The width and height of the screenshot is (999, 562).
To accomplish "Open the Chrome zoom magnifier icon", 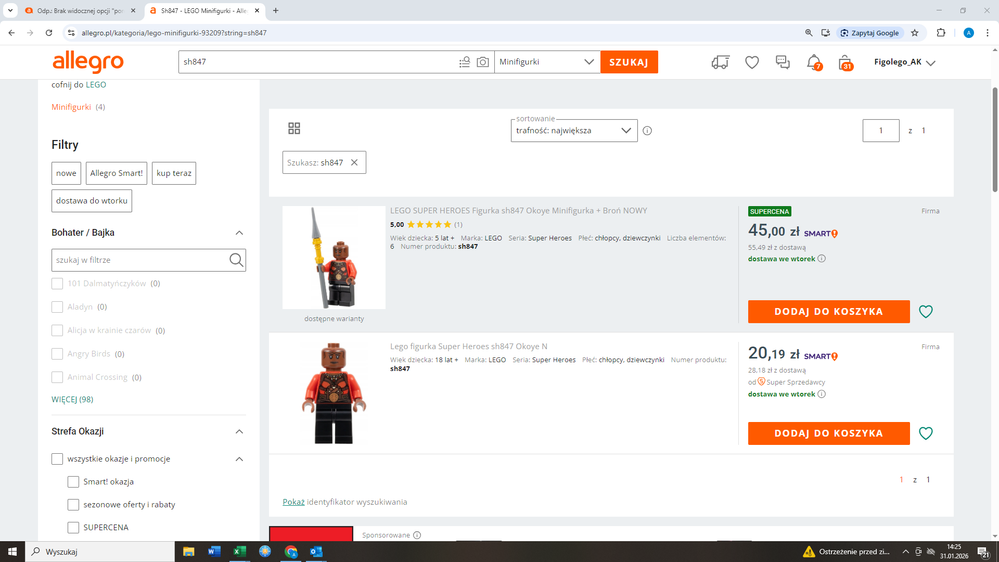I will pos(809,32).
